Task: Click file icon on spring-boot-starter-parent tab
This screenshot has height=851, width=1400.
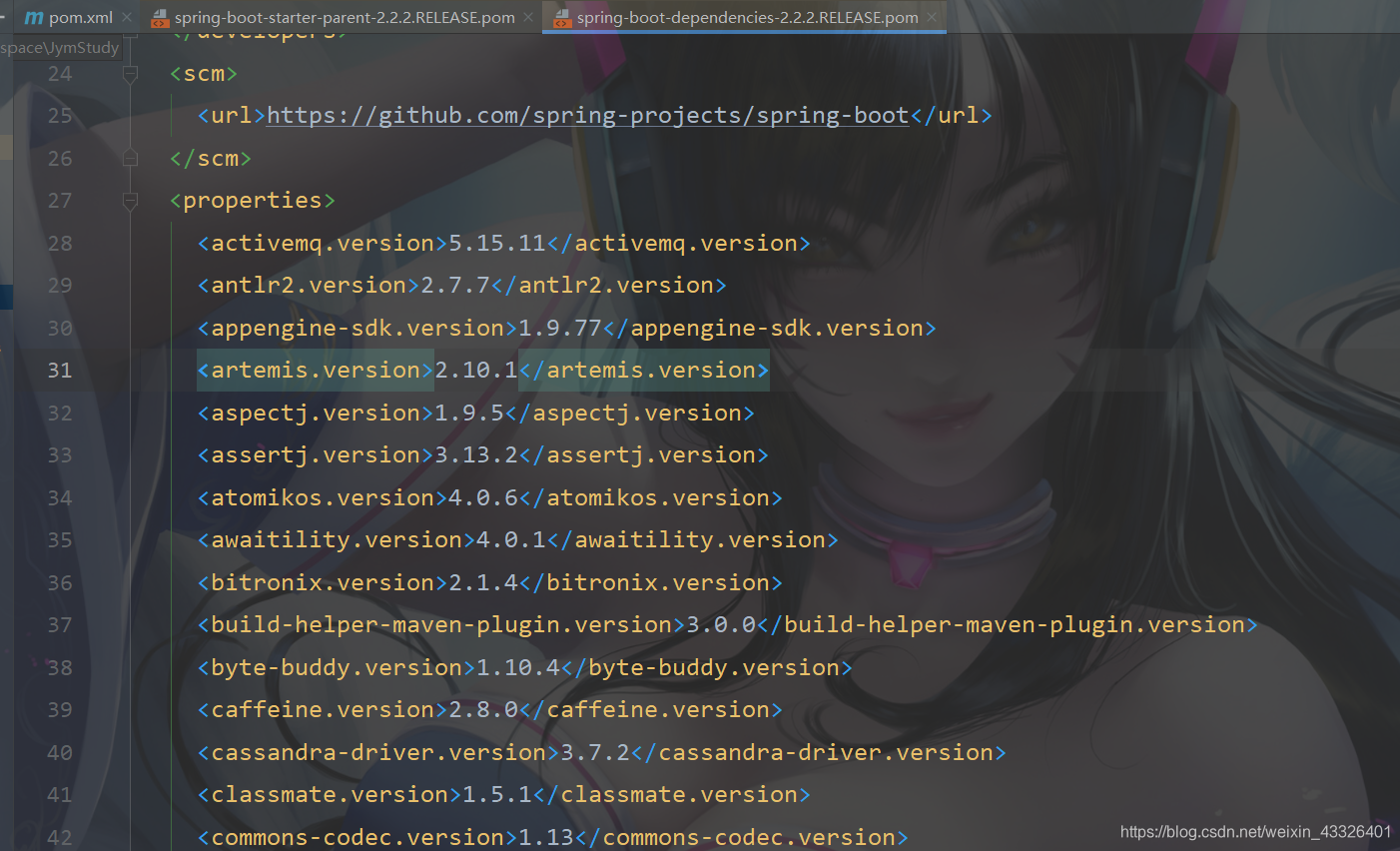Action: [160, 17]
